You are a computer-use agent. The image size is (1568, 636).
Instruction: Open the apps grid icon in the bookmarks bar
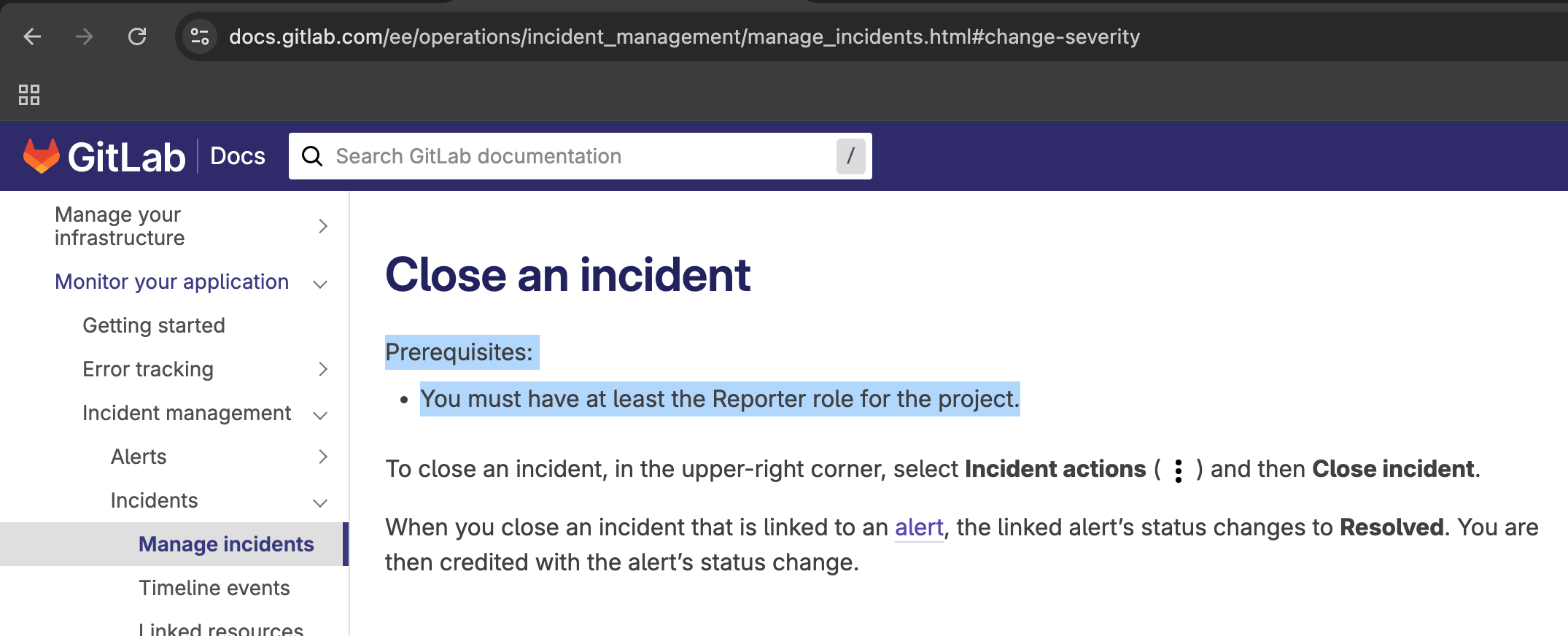[x=29, y=95]
